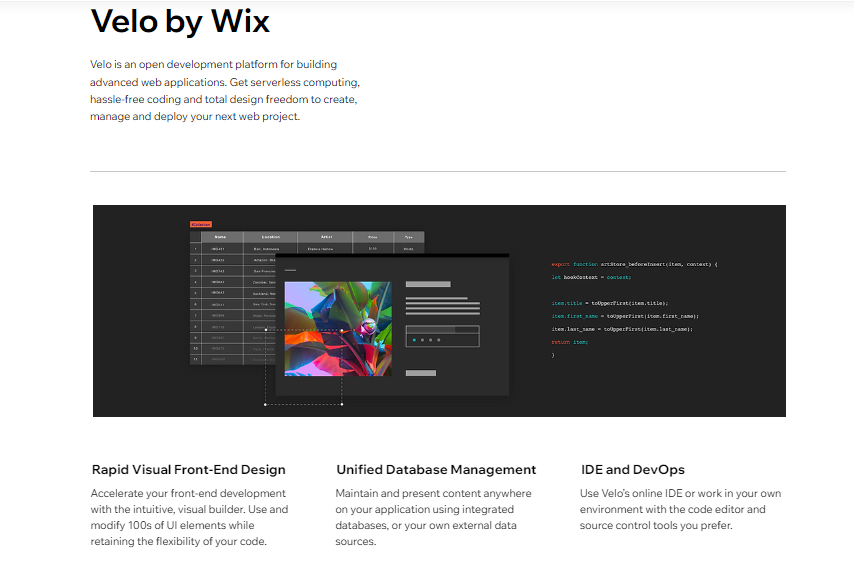Click the Velo intro description paragraph
Image resolution: width=854 pixels, height=580 pixels.
coord(224,90)
